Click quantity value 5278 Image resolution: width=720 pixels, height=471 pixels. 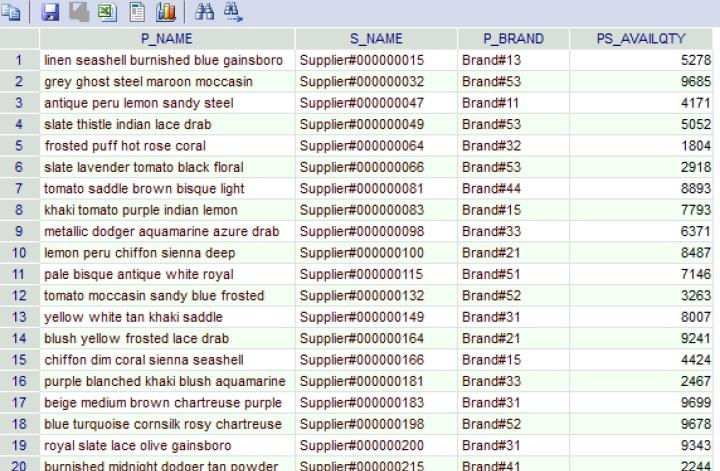[x=641, y=60]
